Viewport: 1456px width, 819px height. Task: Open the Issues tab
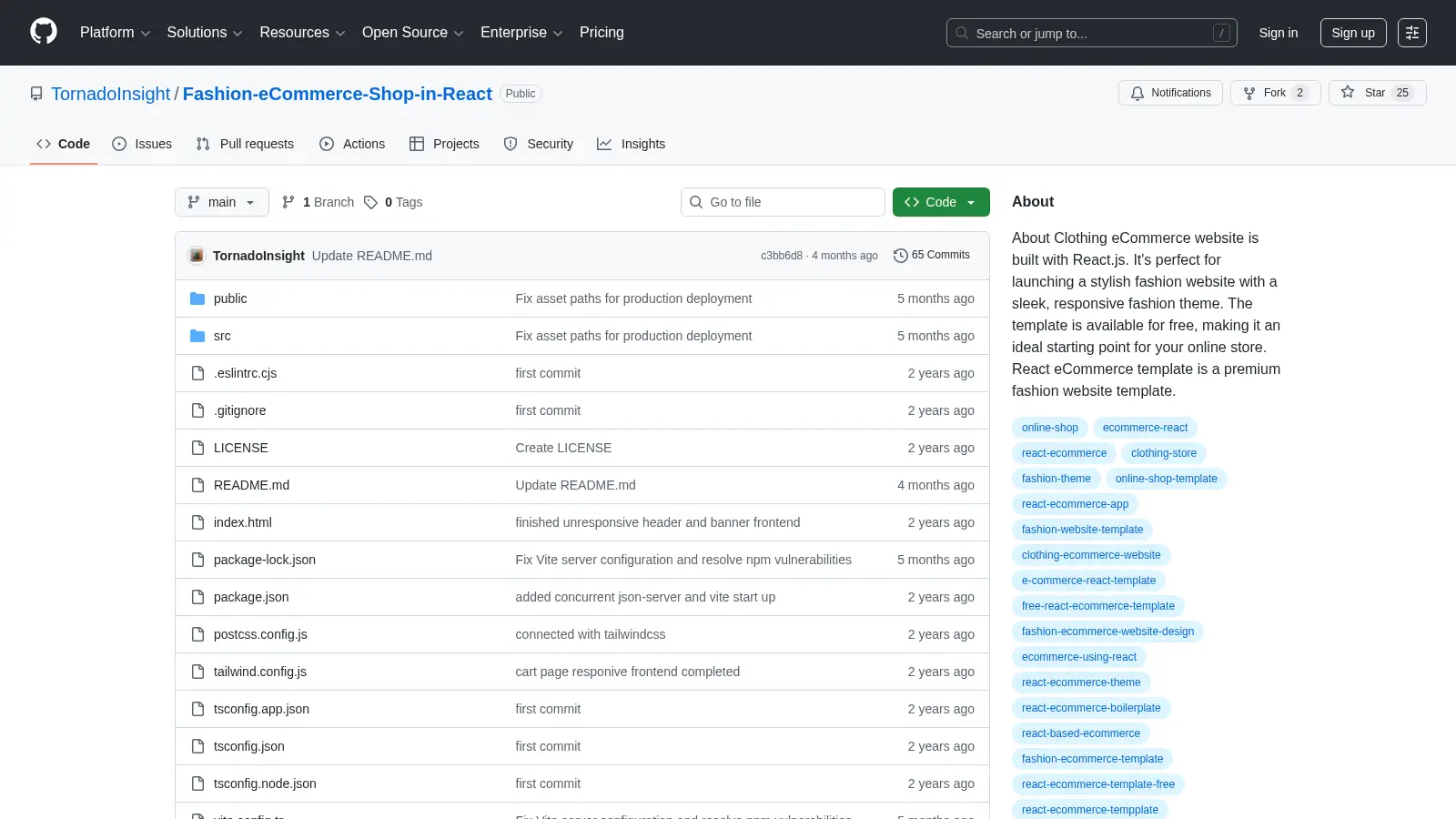142,144
